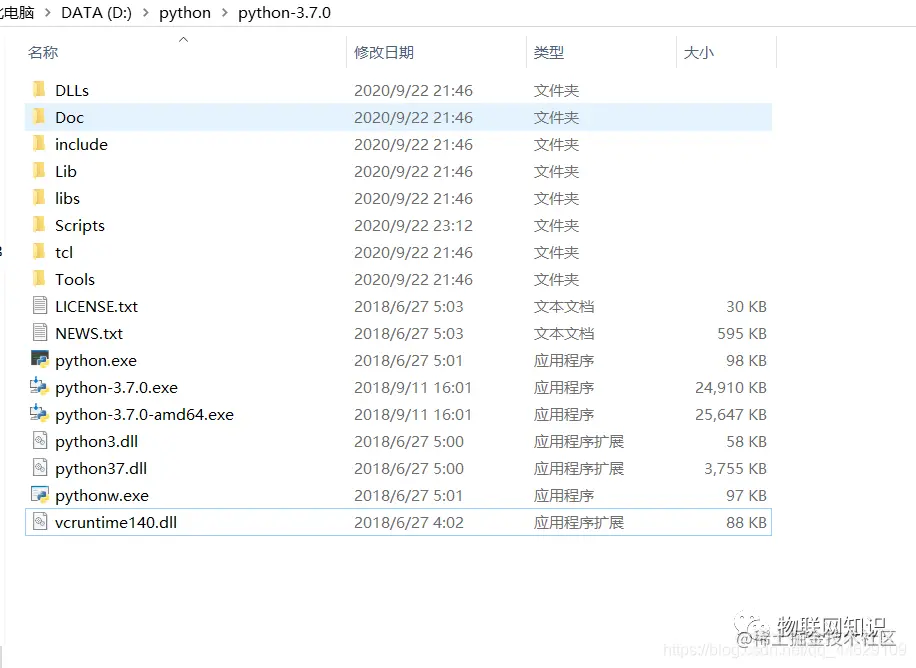
Task: Click the python-3.7.0.exe installer icon
Action: (39, 386)
